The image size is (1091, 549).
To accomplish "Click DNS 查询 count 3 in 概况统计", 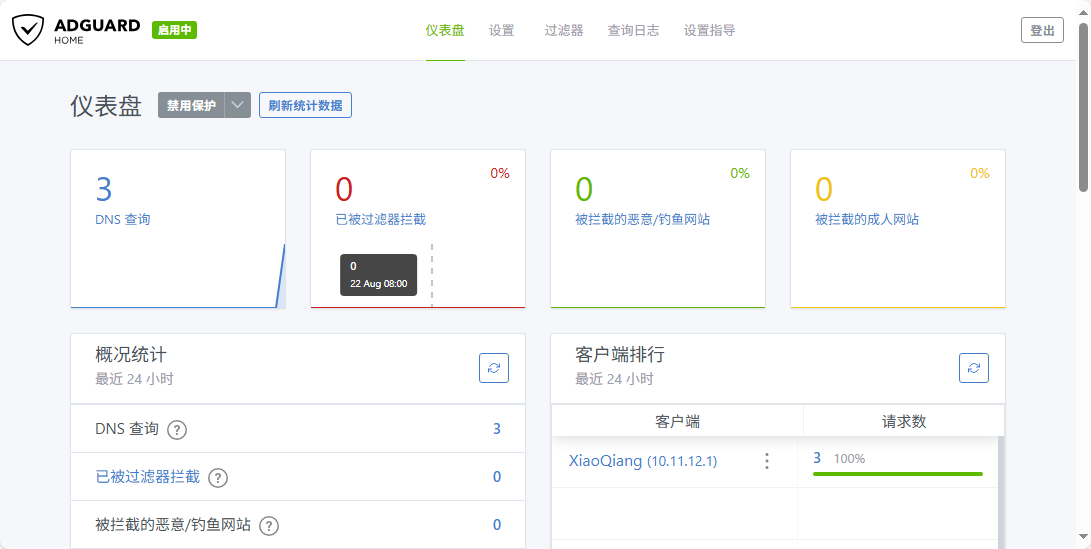I will point(497,429).
